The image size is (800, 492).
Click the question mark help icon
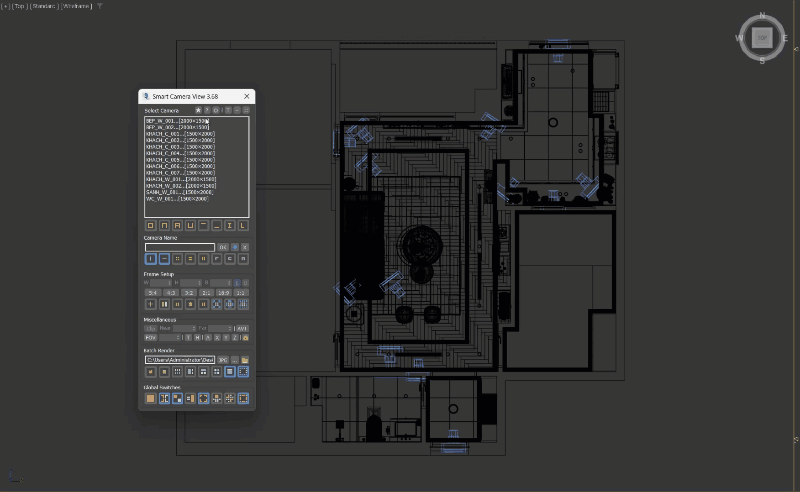pos(207,110)
